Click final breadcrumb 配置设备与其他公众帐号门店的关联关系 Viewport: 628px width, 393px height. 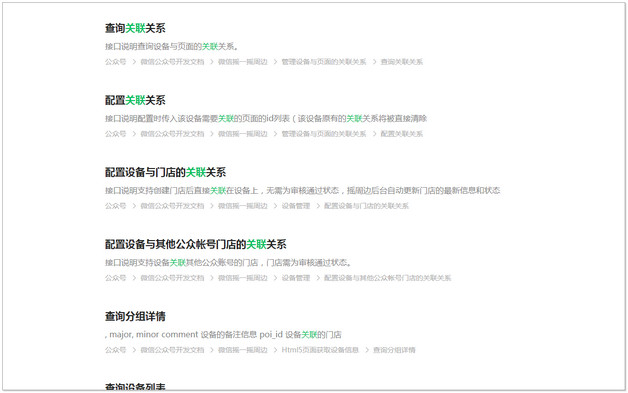pos(387,278)
